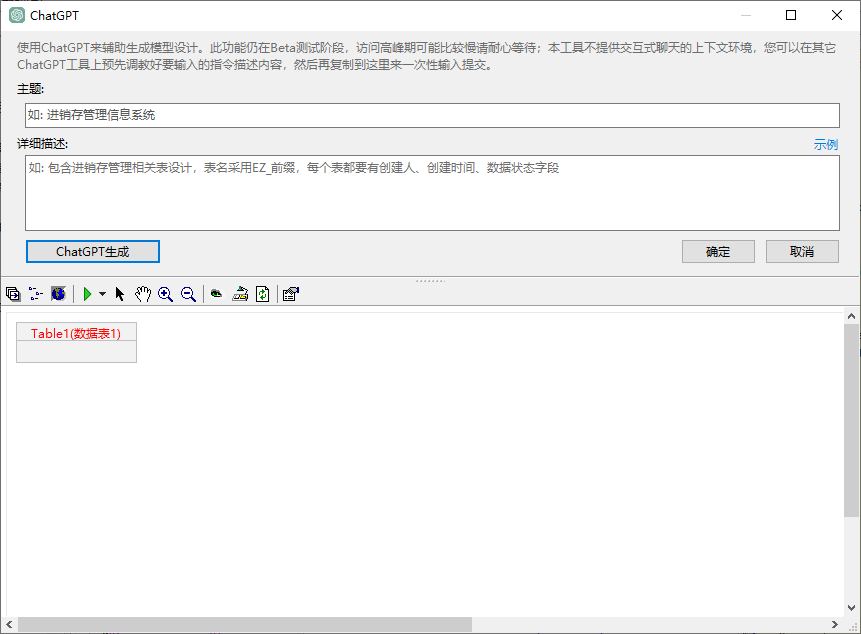Image resolution: width=861 pixels, height=634 pixels.
Task: Click the tree structure toolbar icon
Action: (x=36, y=294)
